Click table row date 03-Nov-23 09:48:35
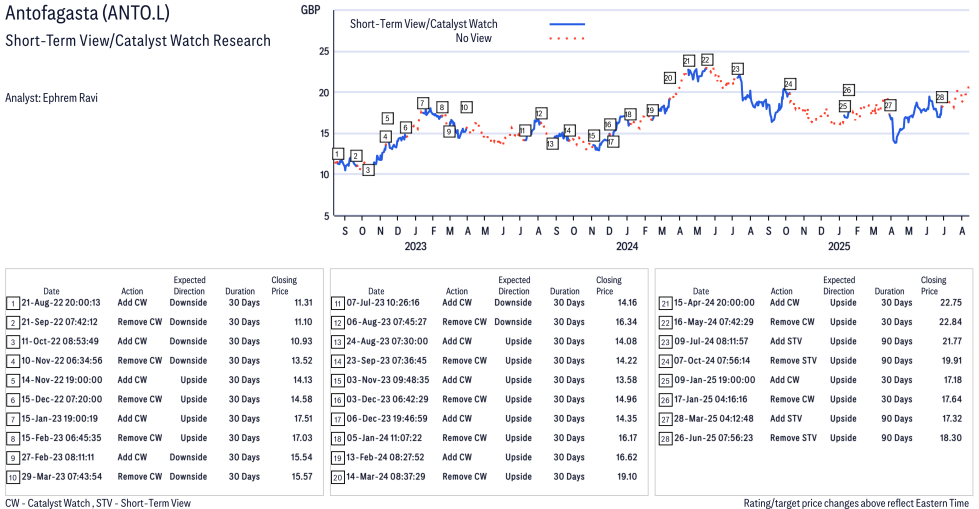This screenshot has width=979, height=509. pyautogui.click(x=388, y=380)
